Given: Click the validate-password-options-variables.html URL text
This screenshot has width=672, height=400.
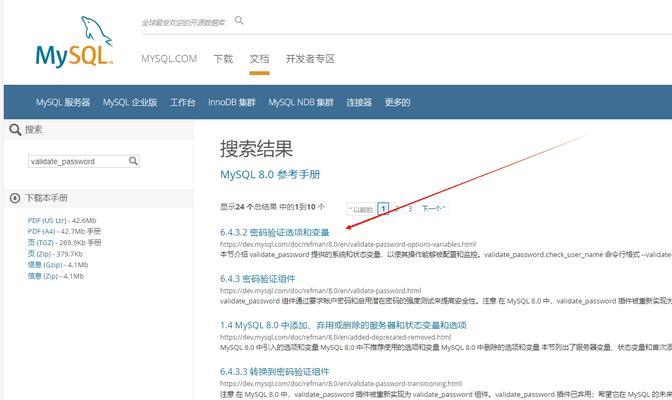Looking at the screenshot, I should coord(348,244).
